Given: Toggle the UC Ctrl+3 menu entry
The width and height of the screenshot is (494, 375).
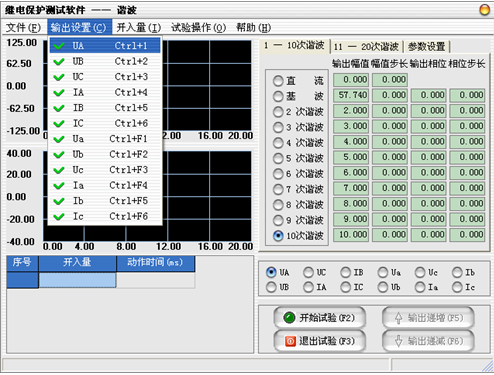Looking at the screenshot, I should point(105,77).
